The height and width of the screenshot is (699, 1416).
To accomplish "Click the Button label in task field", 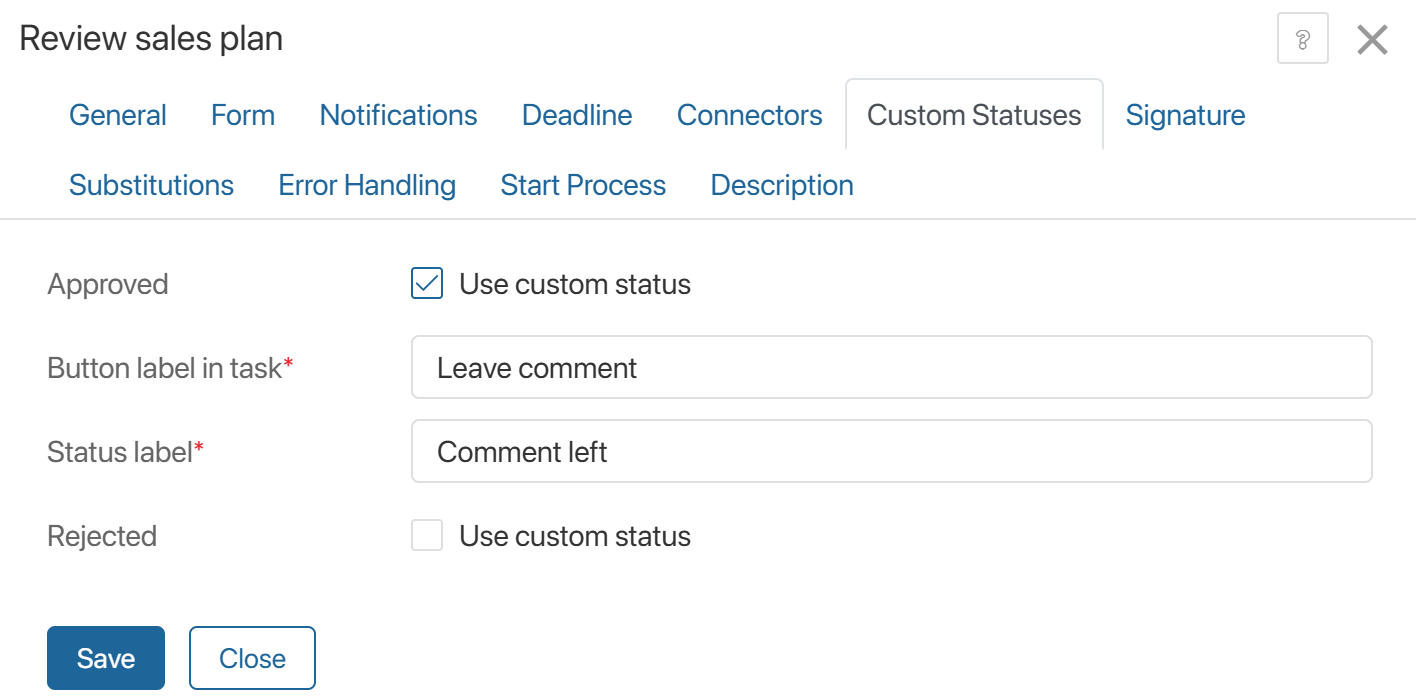I will (x=892, y=367).
